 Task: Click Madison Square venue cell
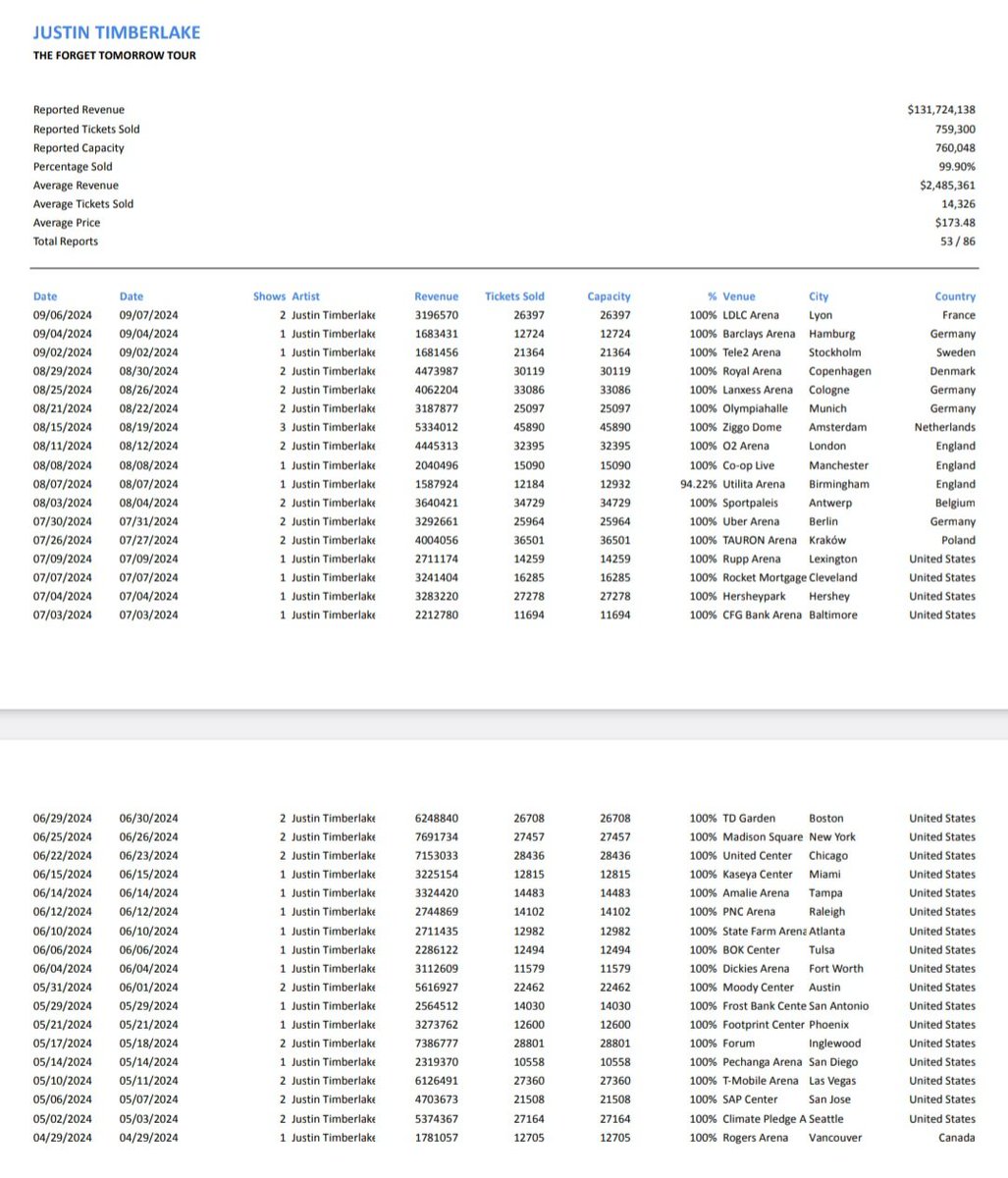[x=764, y=836]
